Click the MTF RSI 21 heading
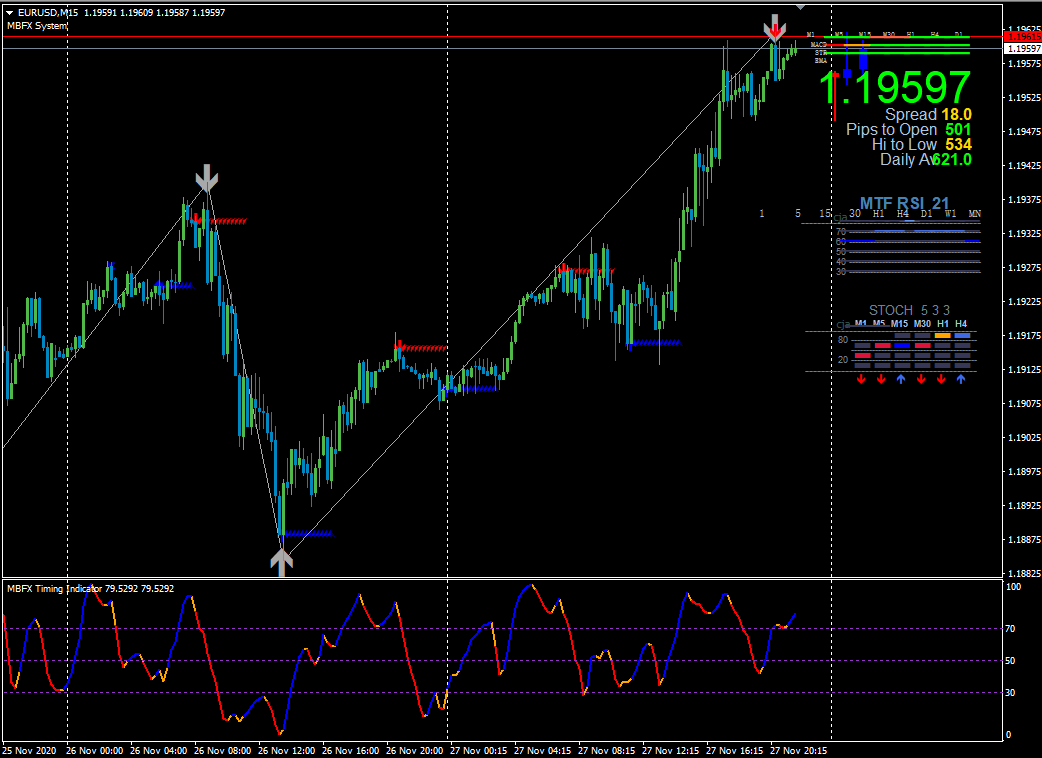 point(904,203)
